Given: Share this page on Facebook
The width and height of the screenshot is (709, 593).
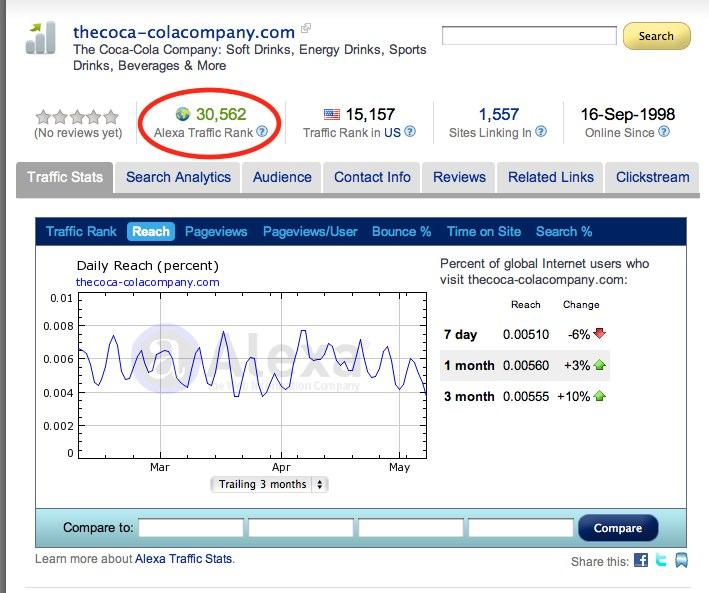Looking at the screenshot, I should click(x=641, y=560).
